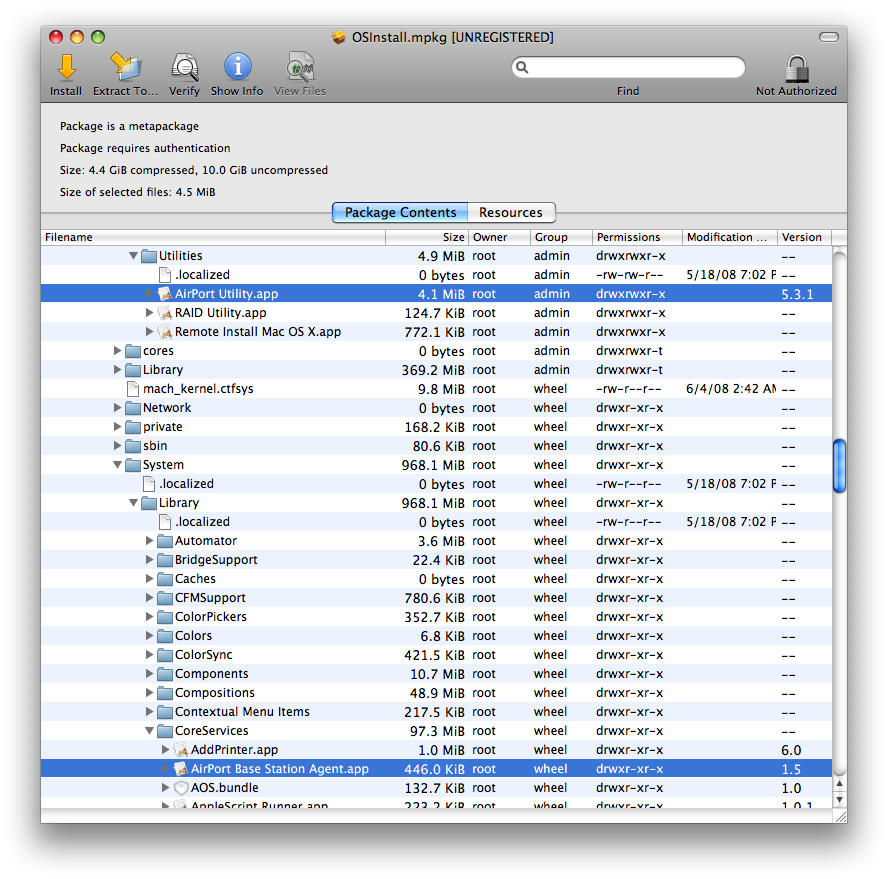The width and height of the screenshot is (888, 879).
Task: Select the Colors folder row
Action: (x=437, y=636)
